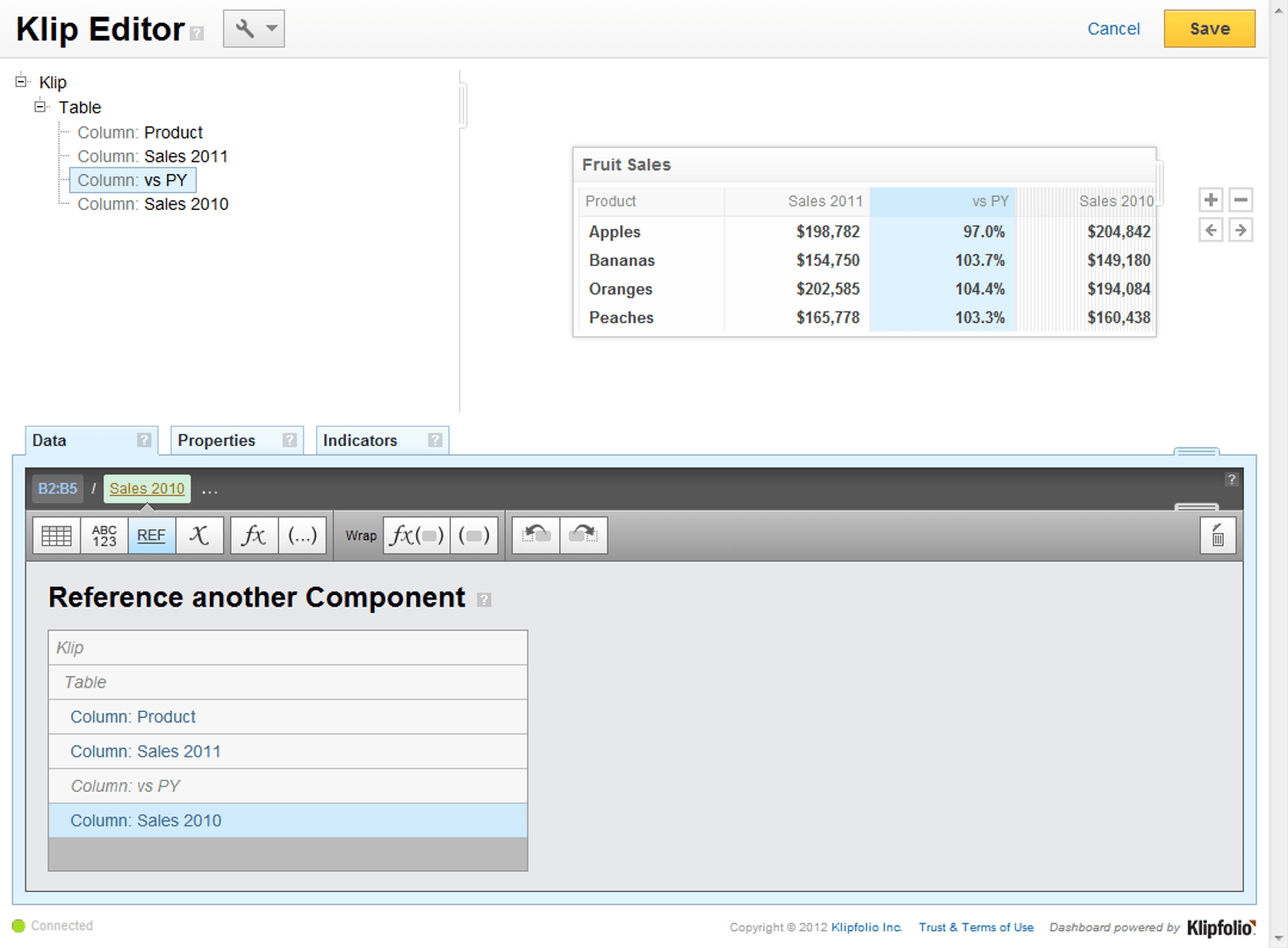Click the panel resize handle above formula bar
The height and width of the screenshot is (948, 1288).
(x=1197, y=452)
